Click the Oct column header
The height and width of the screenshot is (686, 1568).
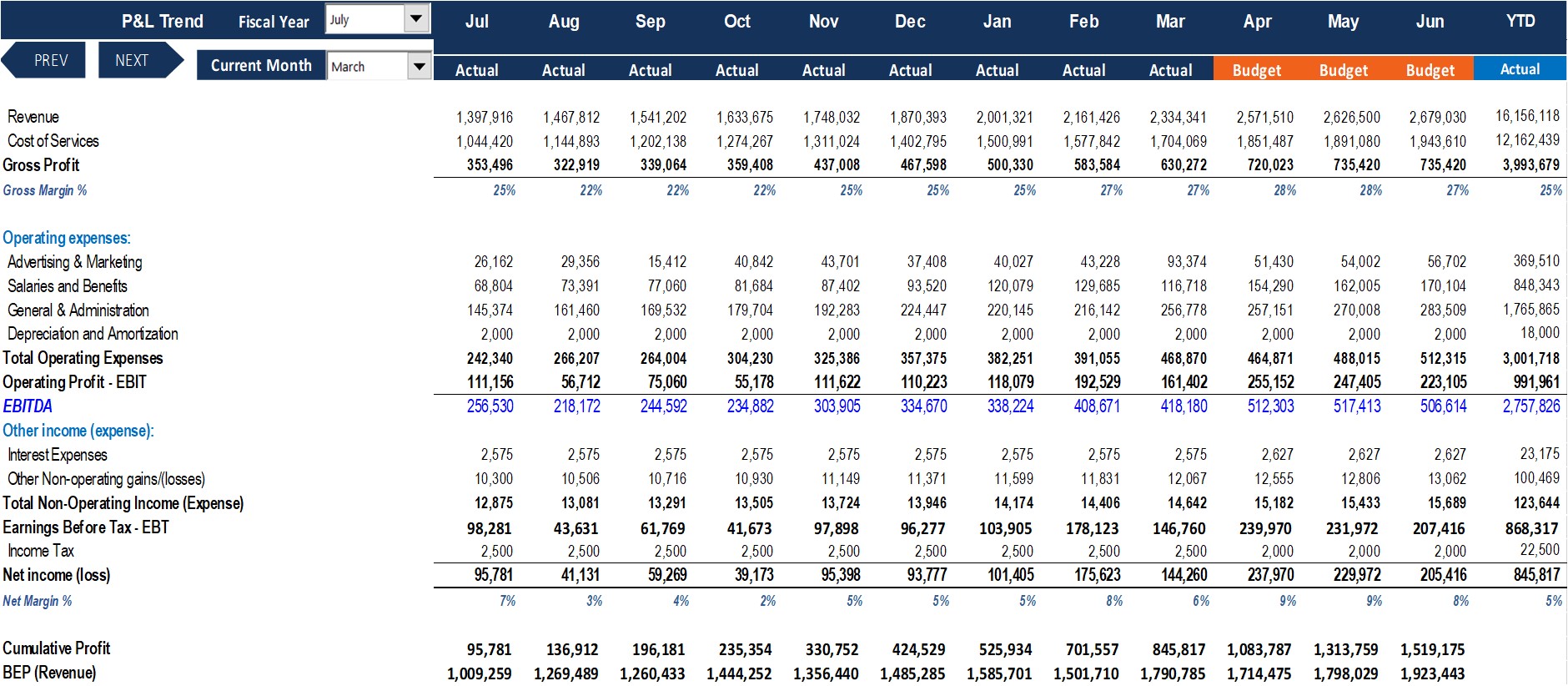tap(737, 22)
